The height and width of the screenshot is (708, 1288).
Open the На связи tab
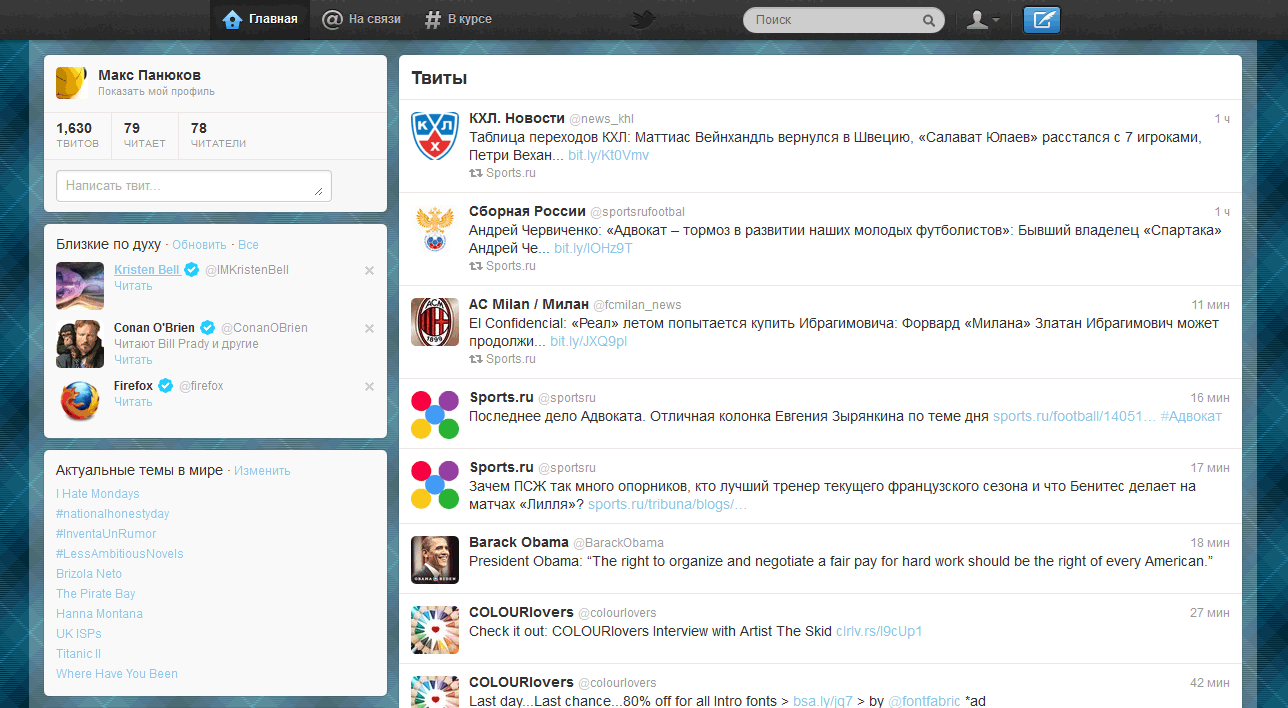click(x=362, y=19)
